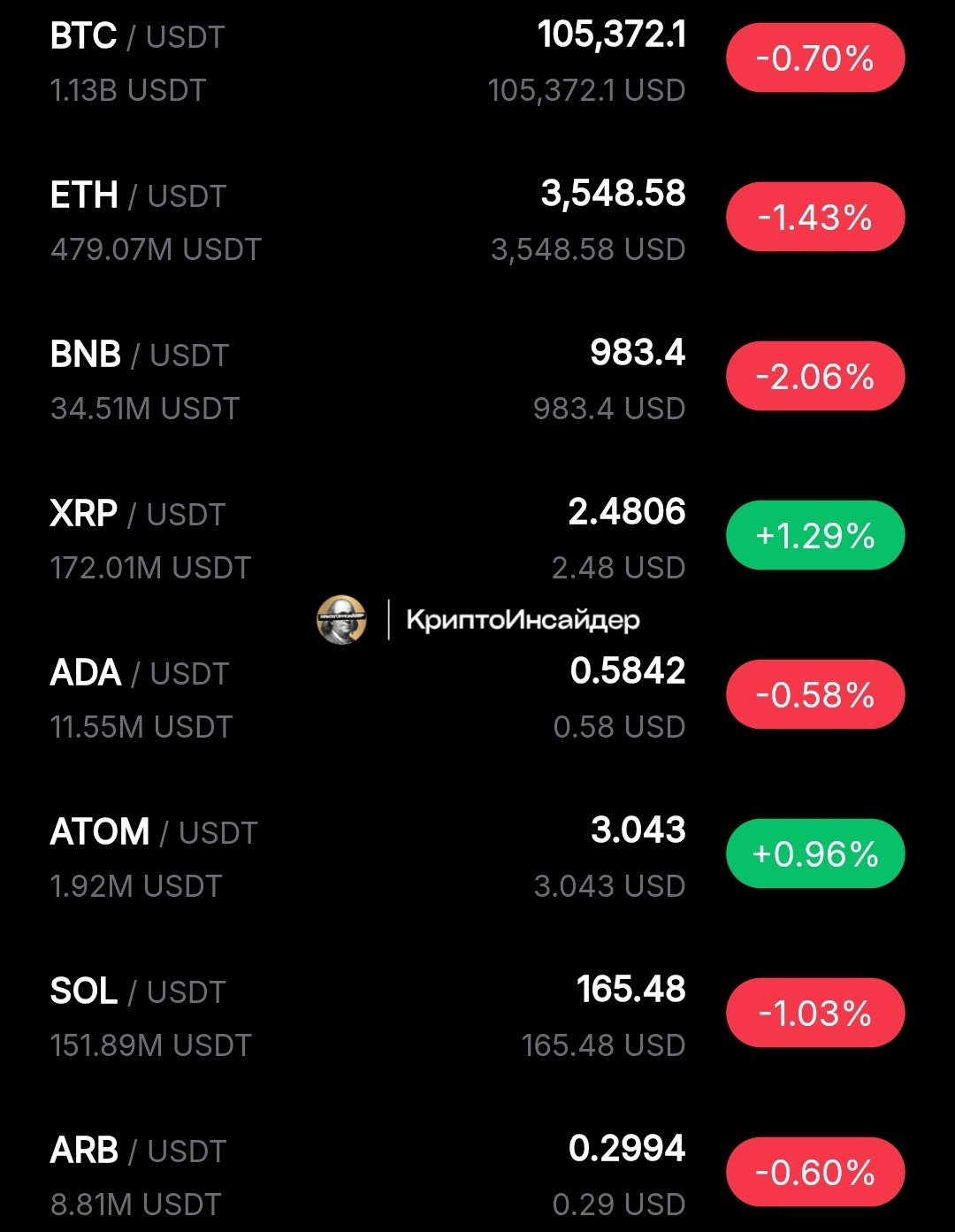Open the ADA / USDT trading pair
The image size is (955, 1232).
point(140,674)
